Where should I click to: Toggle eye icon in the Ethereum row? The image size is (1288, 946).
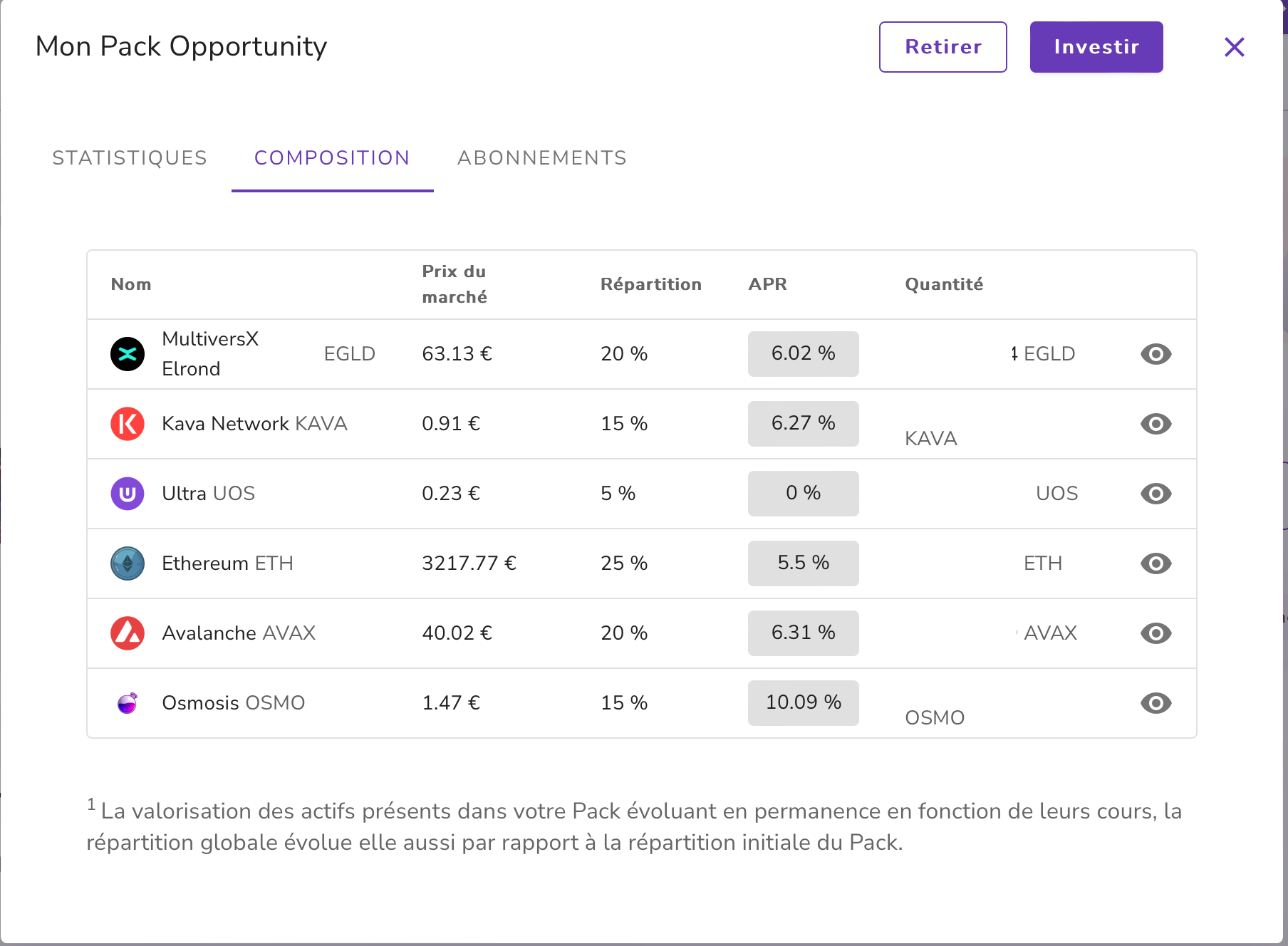coord(1155,563)
